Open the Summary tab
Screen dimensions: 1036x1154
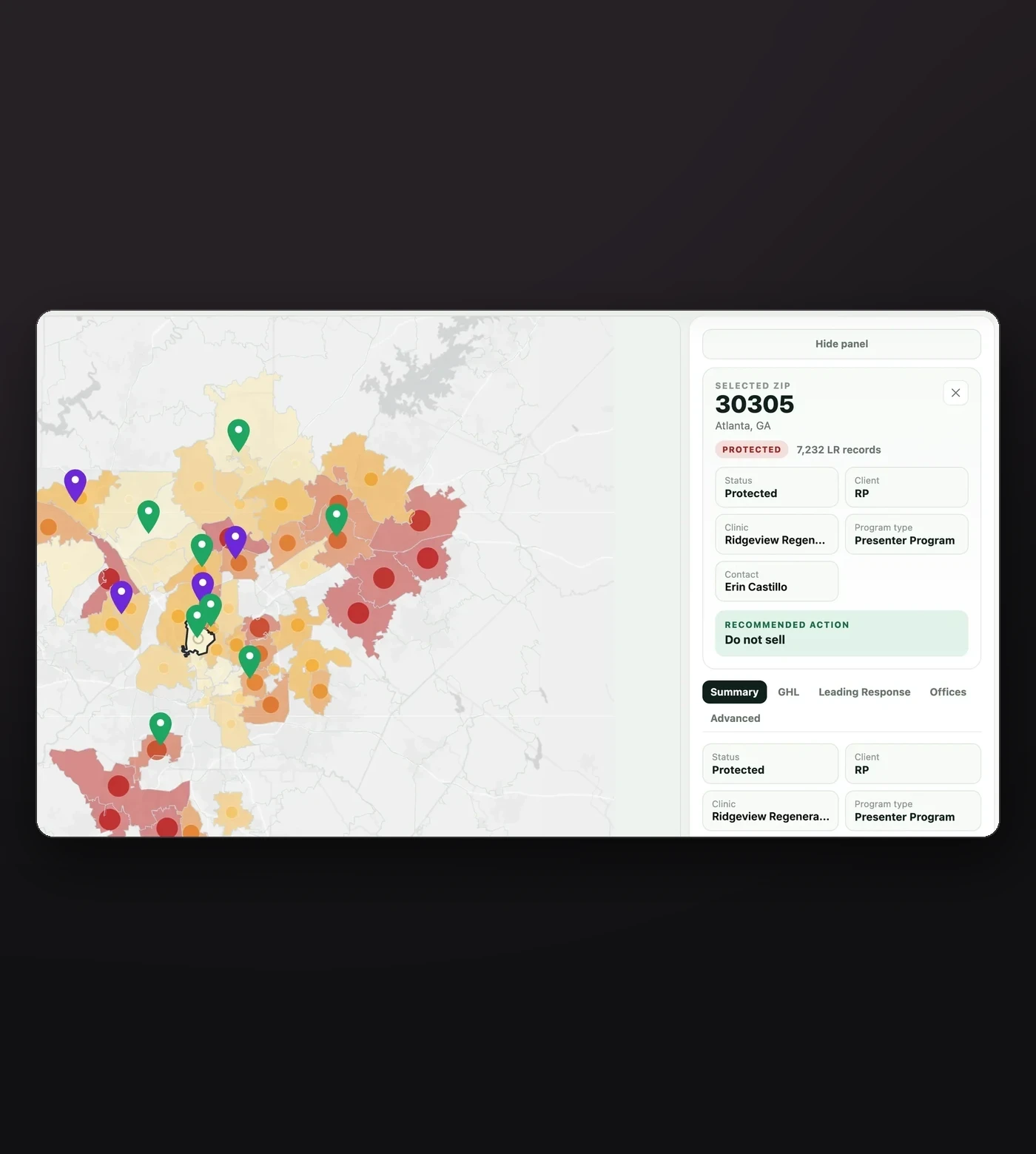pyautogui.click(x=734, y=692)
